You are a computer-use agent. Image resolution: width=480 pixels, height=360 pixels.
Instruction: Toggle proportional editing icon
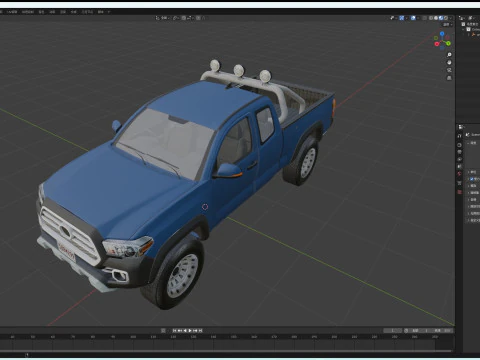(x=199, y=18)
